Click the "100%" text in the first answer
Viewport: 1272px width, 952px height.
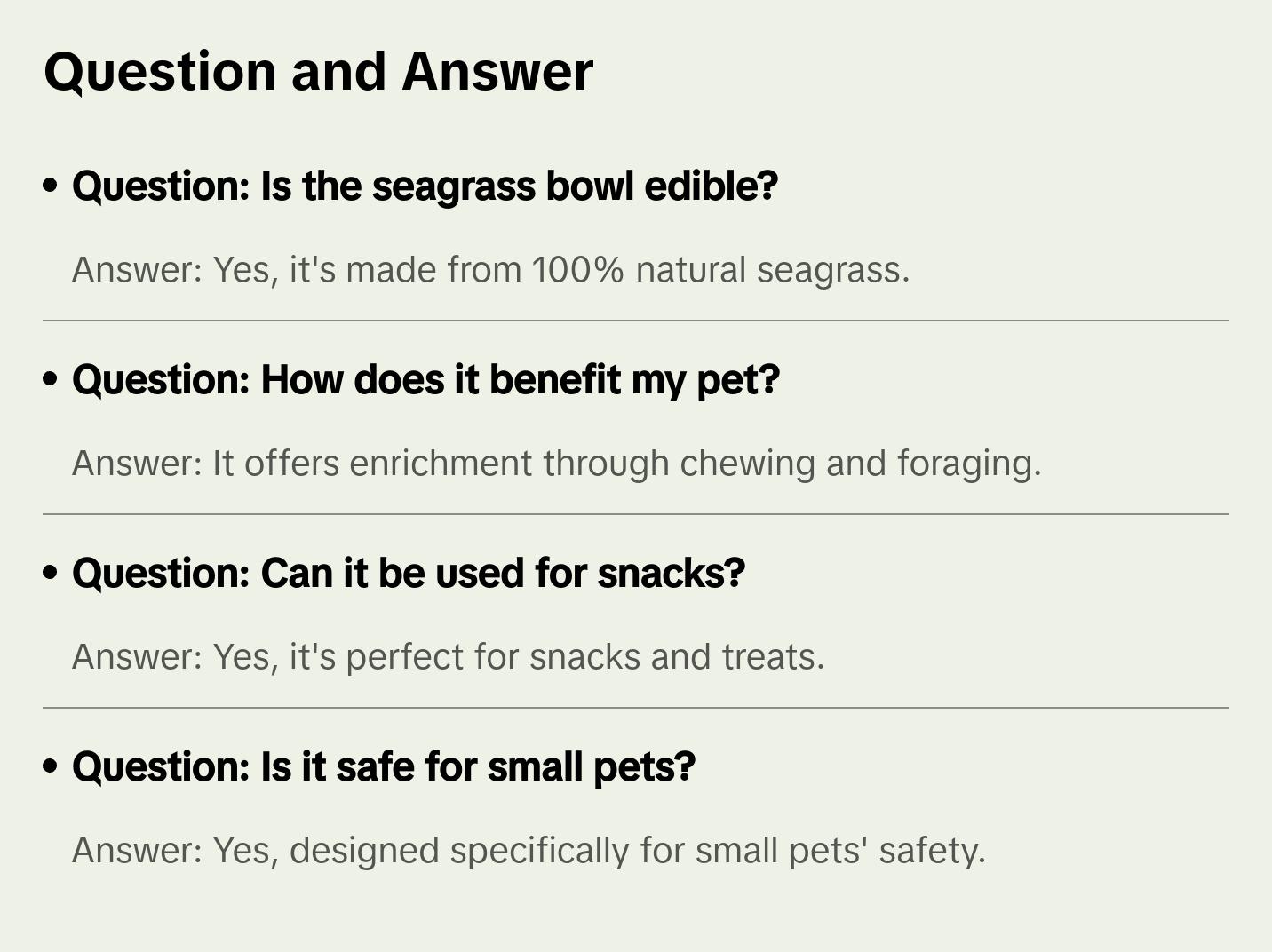577,270
